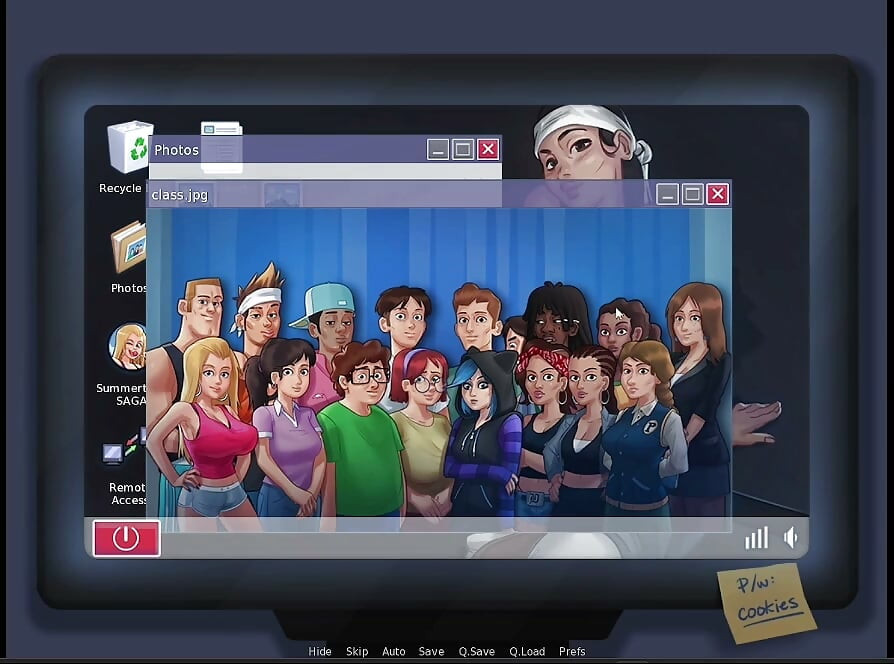The width and height of the screenshot is (894, 664).
Task: Click the password sticky note
Action: [x=767, y=602]
